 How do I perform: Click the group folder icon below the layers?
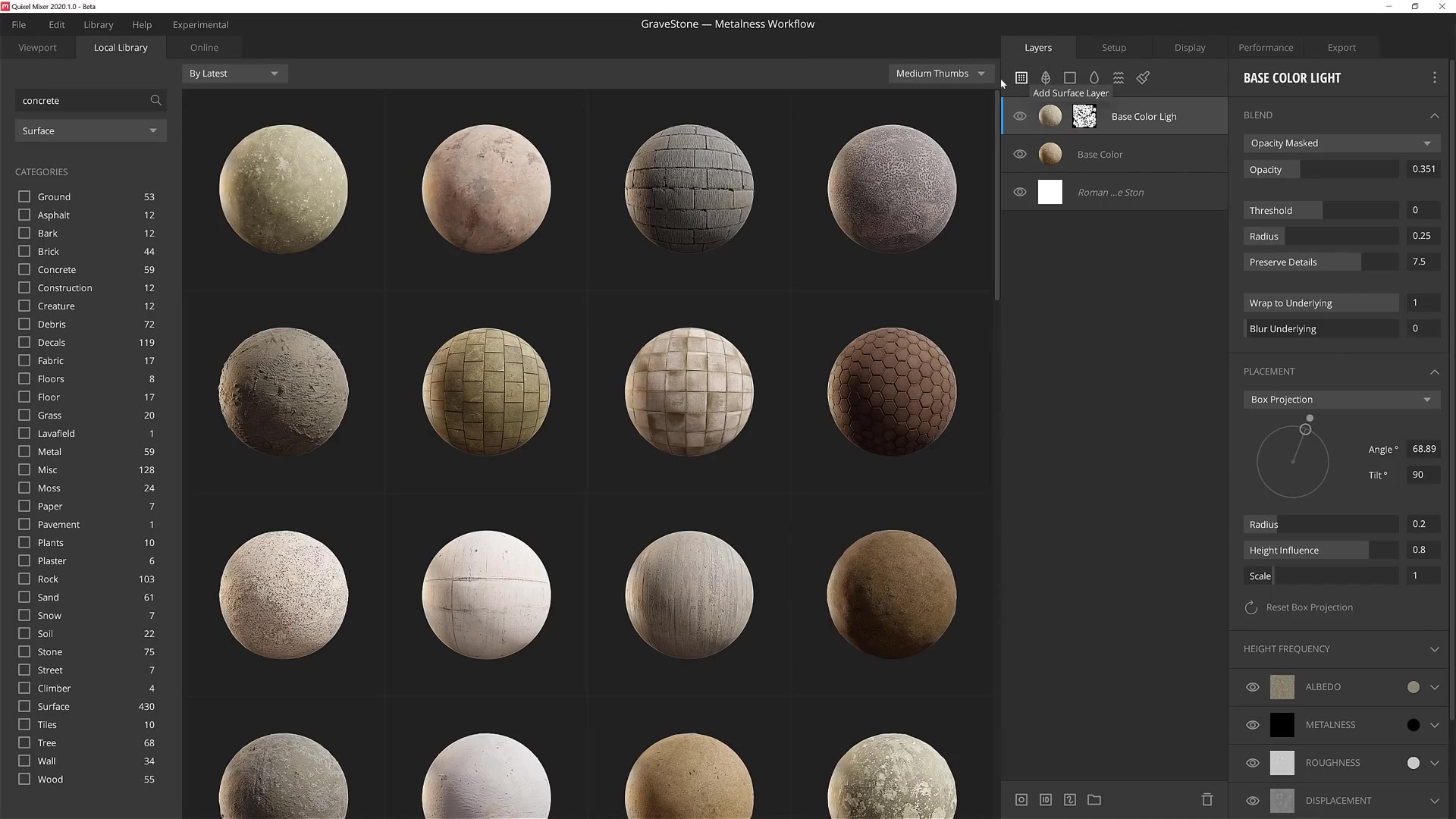[x=1094, y=799]
